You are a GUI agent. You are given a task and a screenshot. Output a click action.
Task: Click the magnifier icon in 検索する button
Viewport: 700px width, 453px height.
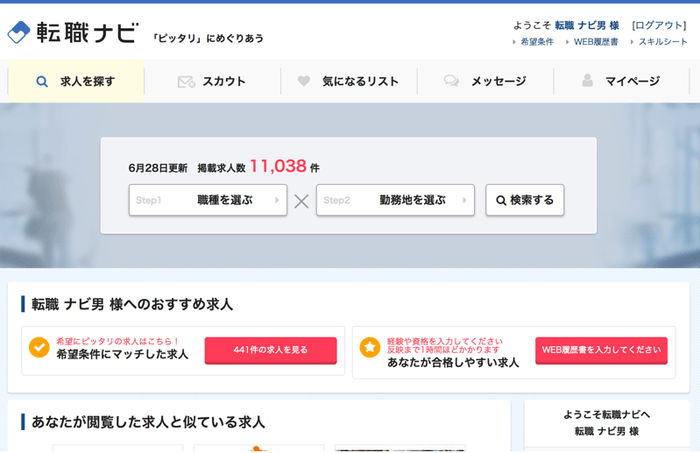[501, 200]
